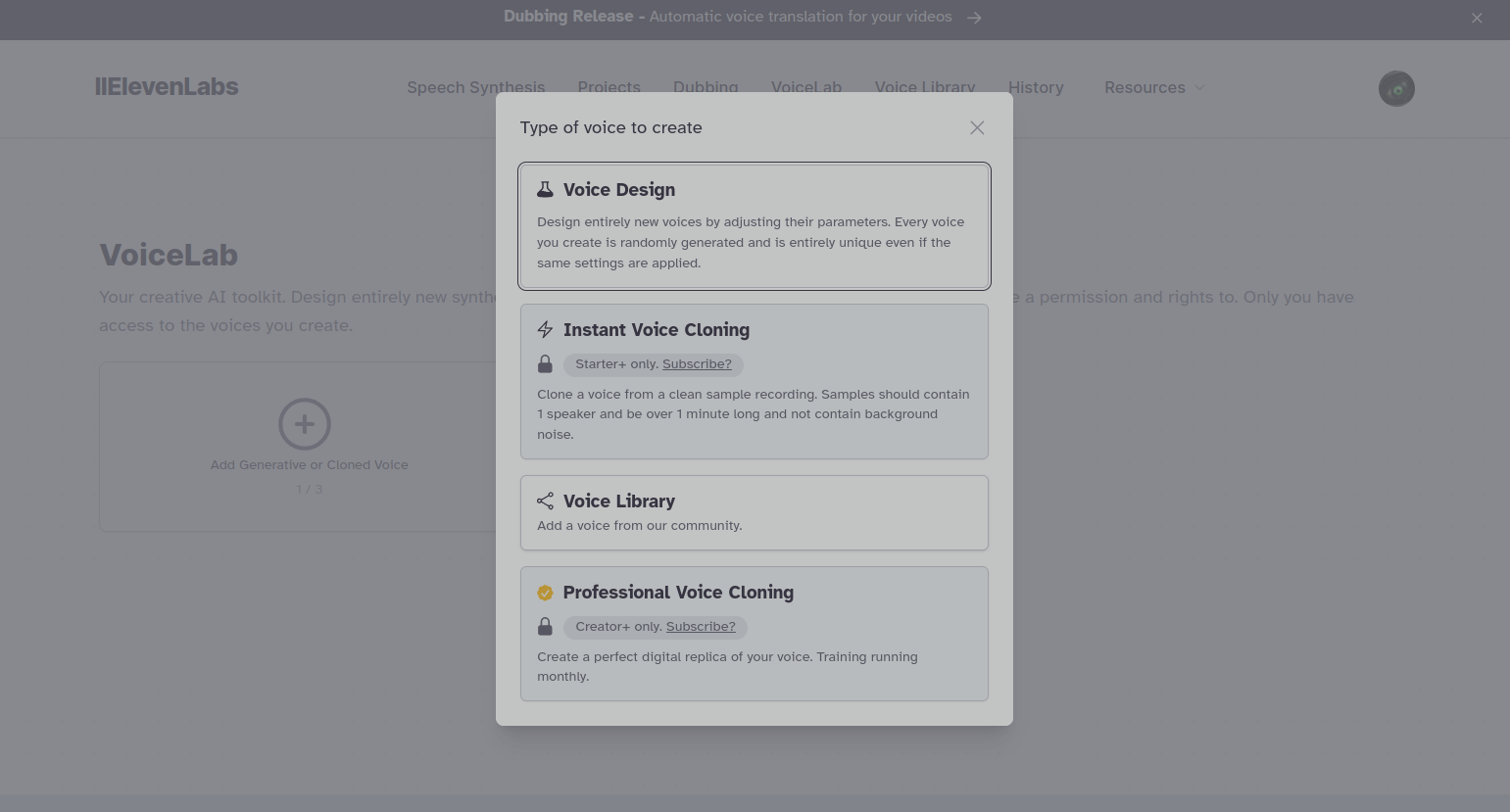Close the voice type dialog

pos(977,128)
